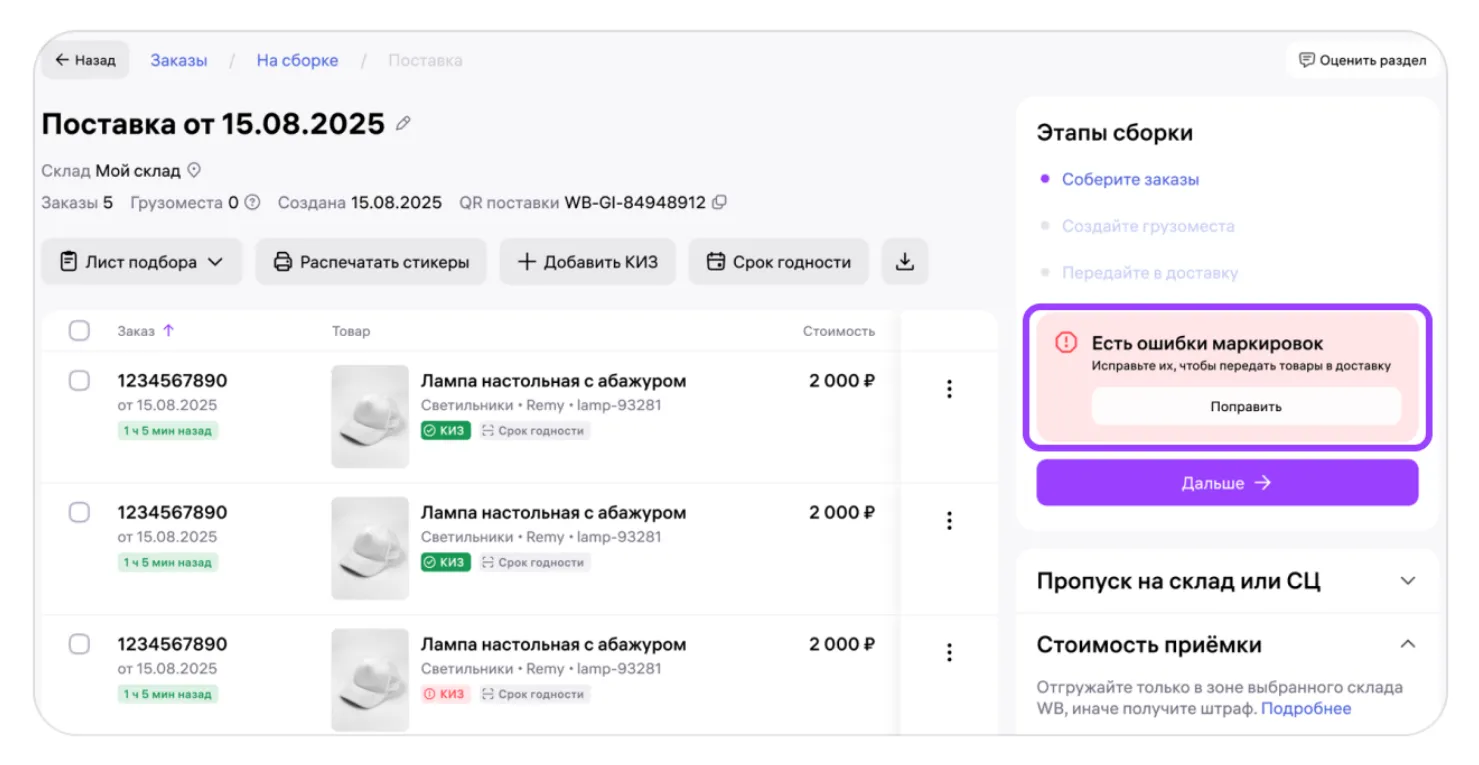This screenshot has width=1479, height=765.
Task: Click the sort arrow in the Заказ column header
Action: 168,331
